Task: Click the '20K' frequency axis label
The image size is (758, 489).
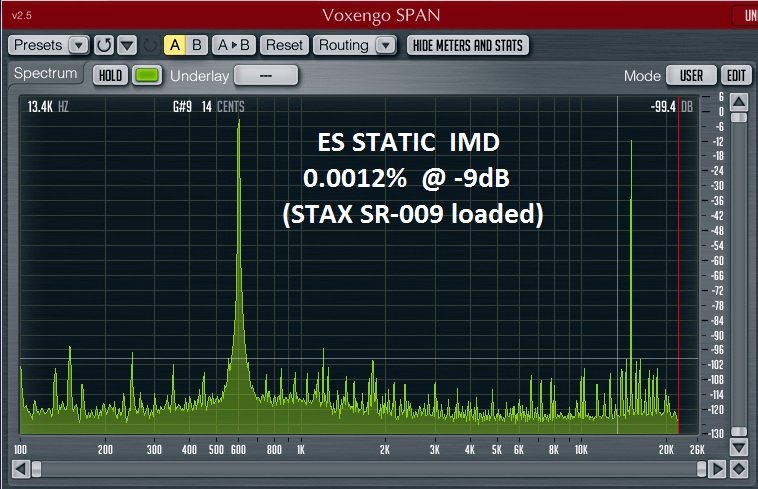Action: click(x=666, y=450)
